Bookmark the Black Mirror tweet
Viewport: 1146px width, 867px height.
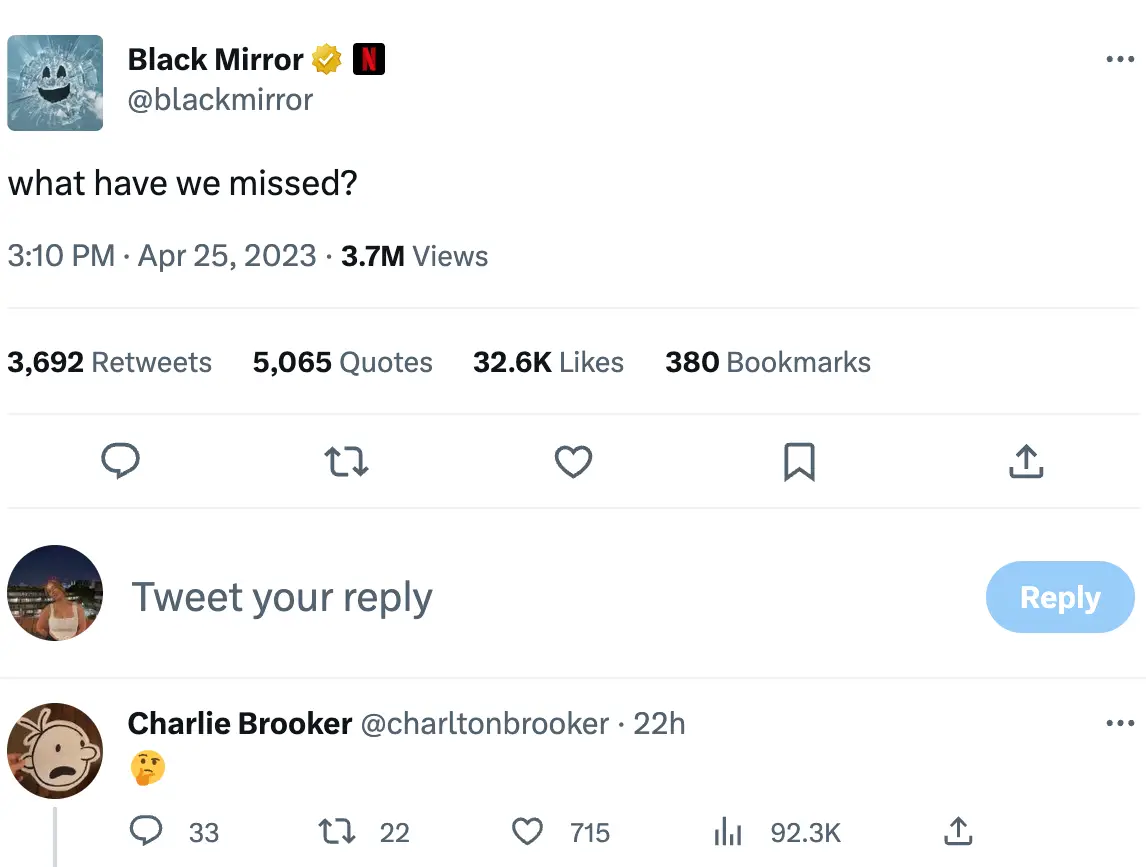click(x=799, y=461)
